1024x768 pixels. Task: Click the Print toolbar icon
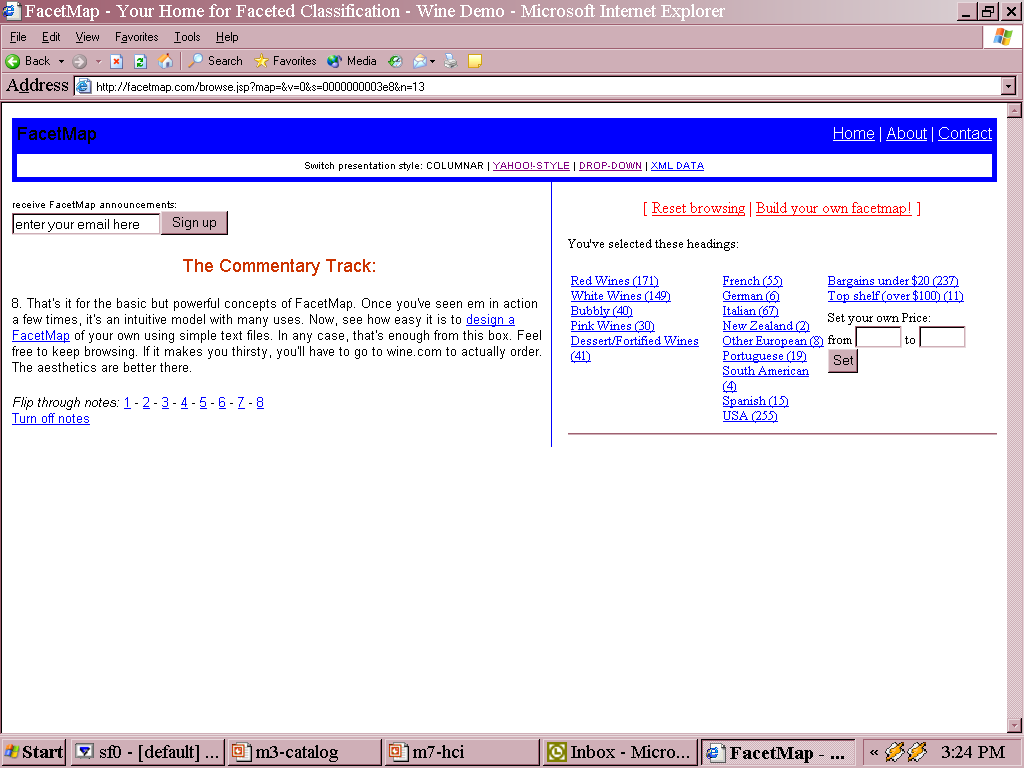451,61
